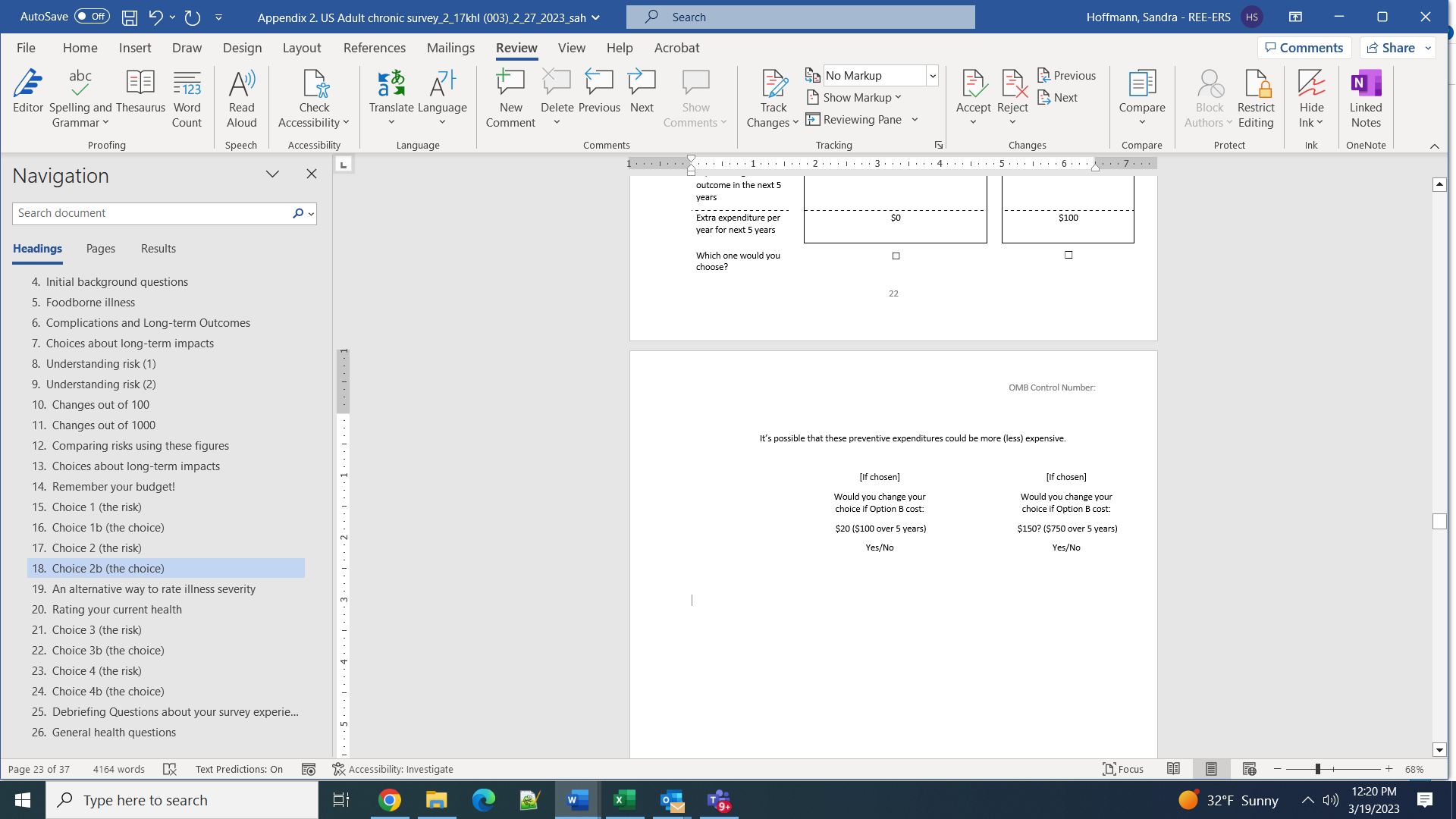1456x819 pixels.
Task: Check the box under the $100 option
Action: tap(1068, 256)
